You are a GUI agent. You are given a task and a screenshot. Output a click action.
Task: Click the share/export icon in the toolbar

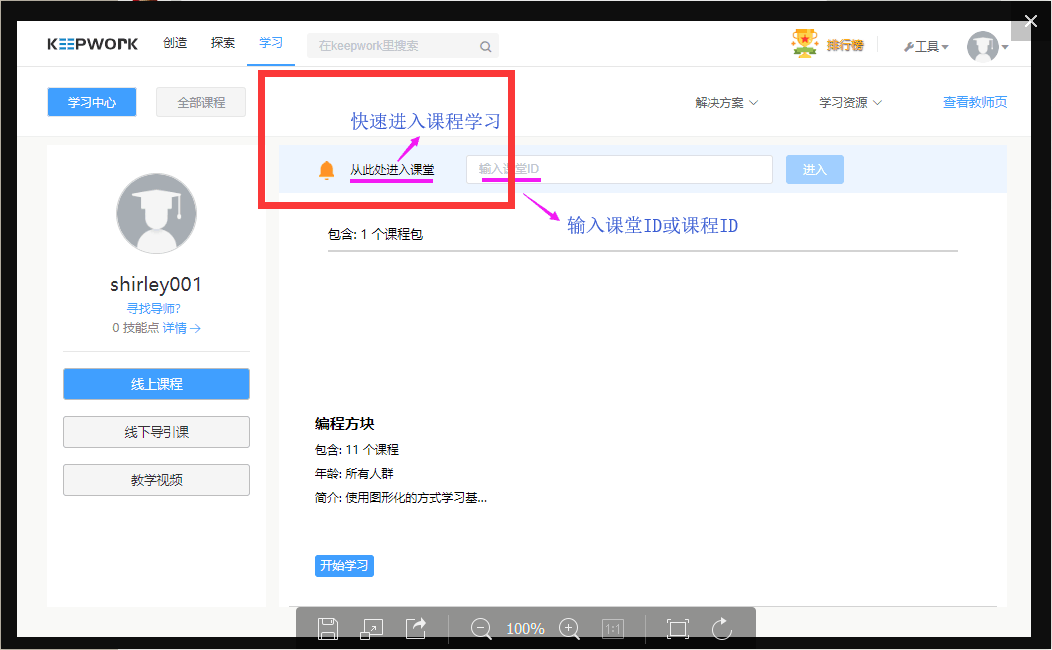[415, 628]
